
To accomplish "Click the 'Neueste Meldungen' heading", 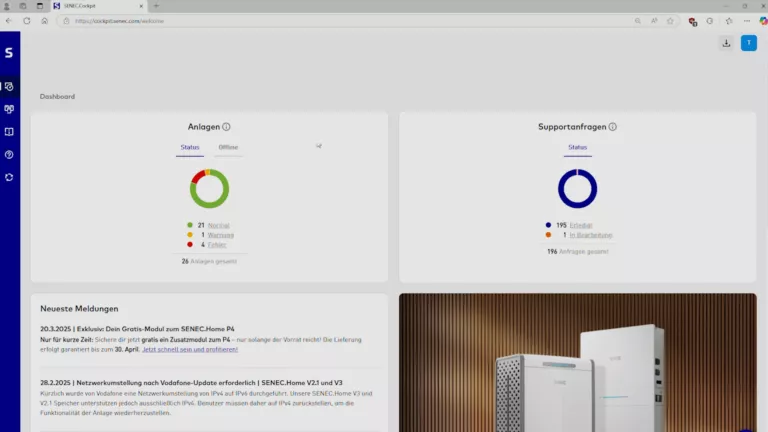I will coord(79,309).
